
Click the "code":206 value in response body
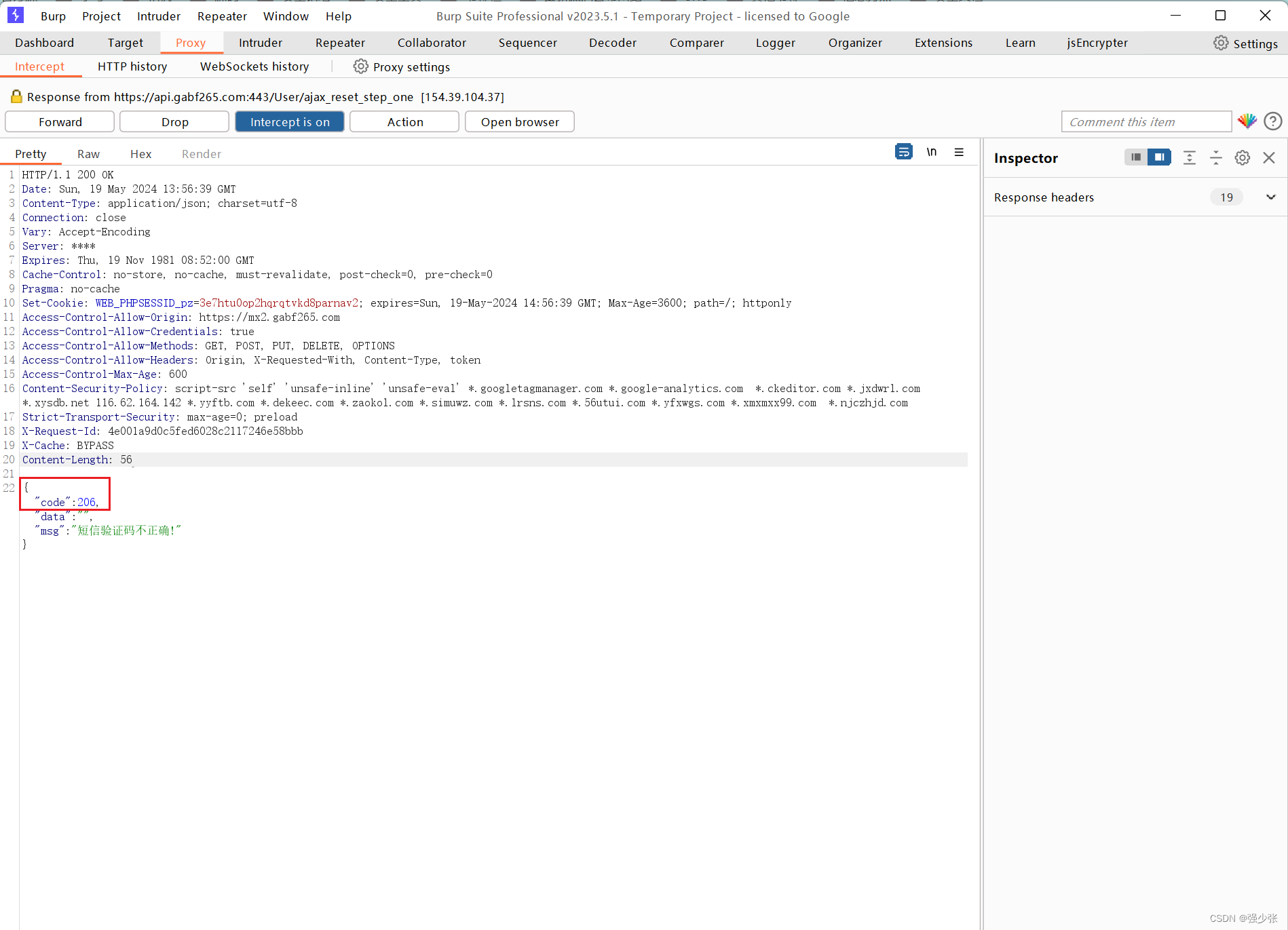click(87, 503)
